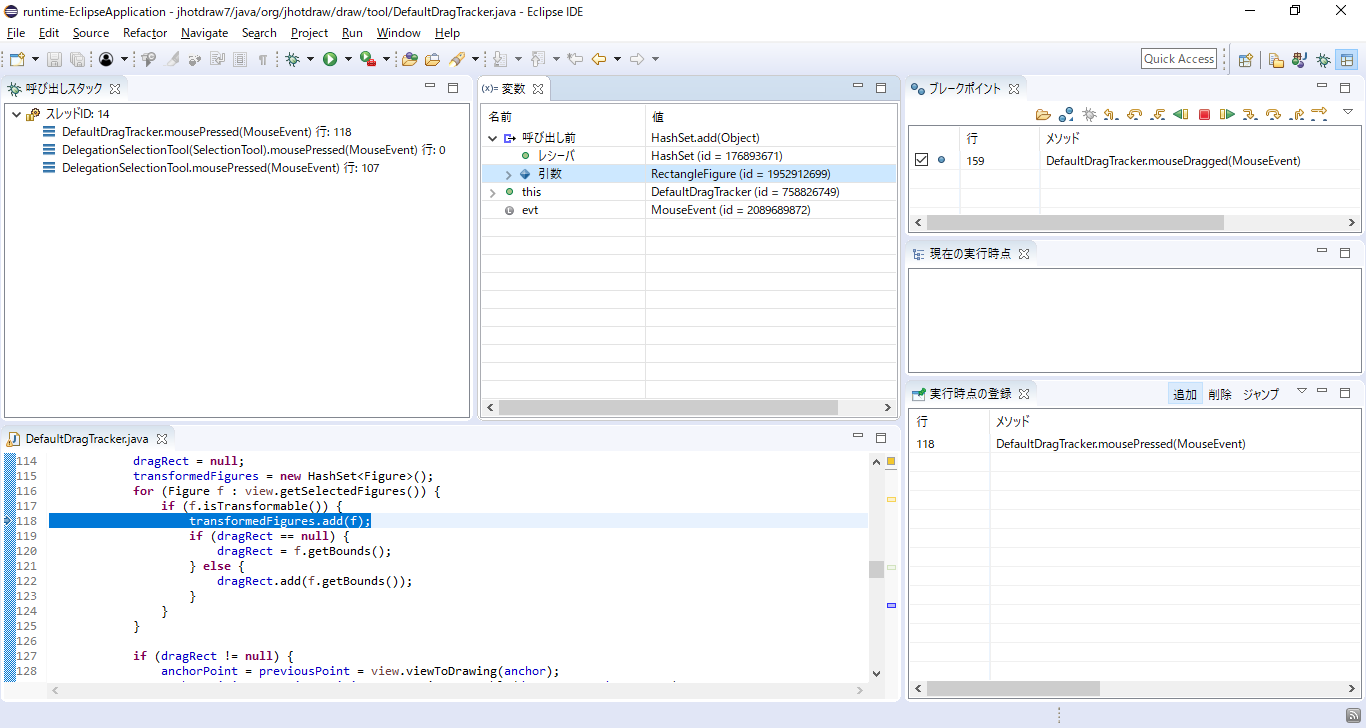The width and height of the screenshot is (1366, 728).
Task: Collapse the スレッドID: 14 tree node
Action: coord(17,114)
